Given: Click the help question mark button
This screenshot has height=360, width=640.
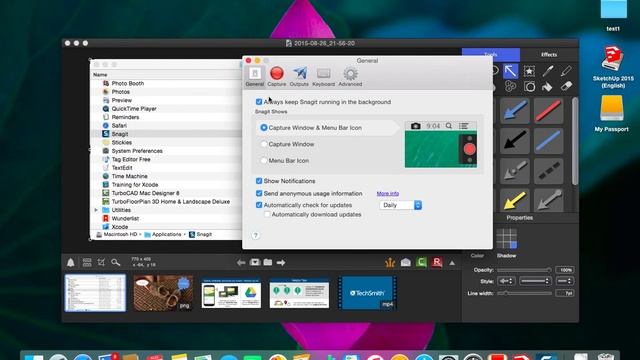Looking at the screenshot, I should (256, 235).
